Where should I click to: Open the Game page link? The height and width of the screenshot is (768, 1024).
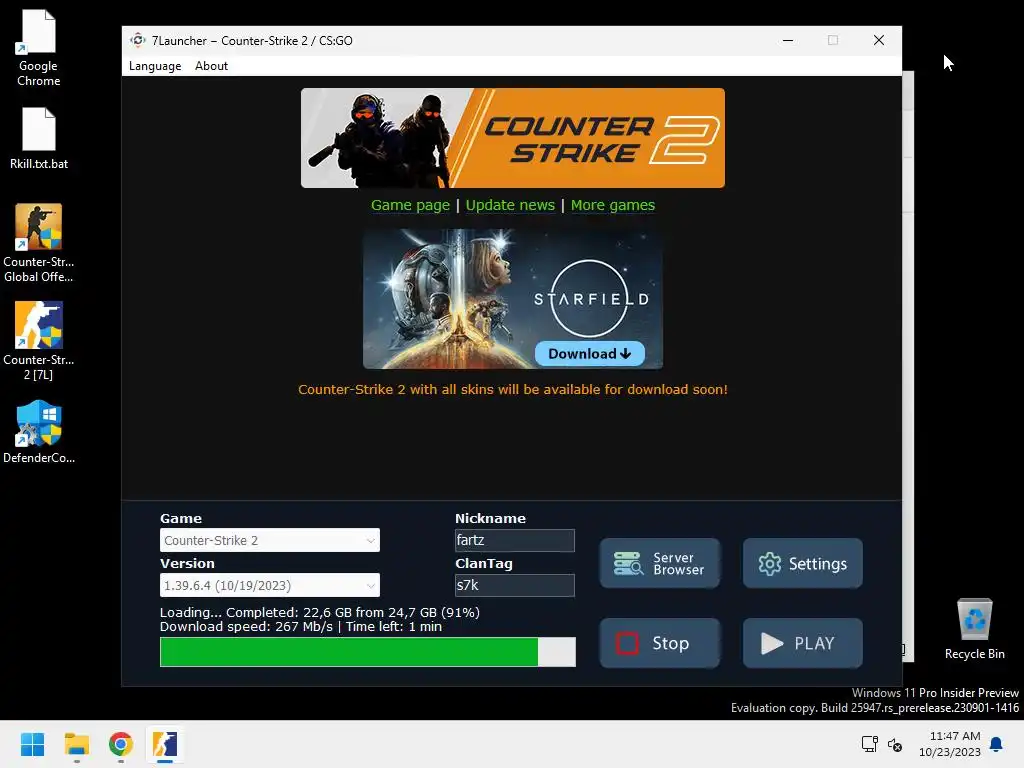click(x=410, y=205)
